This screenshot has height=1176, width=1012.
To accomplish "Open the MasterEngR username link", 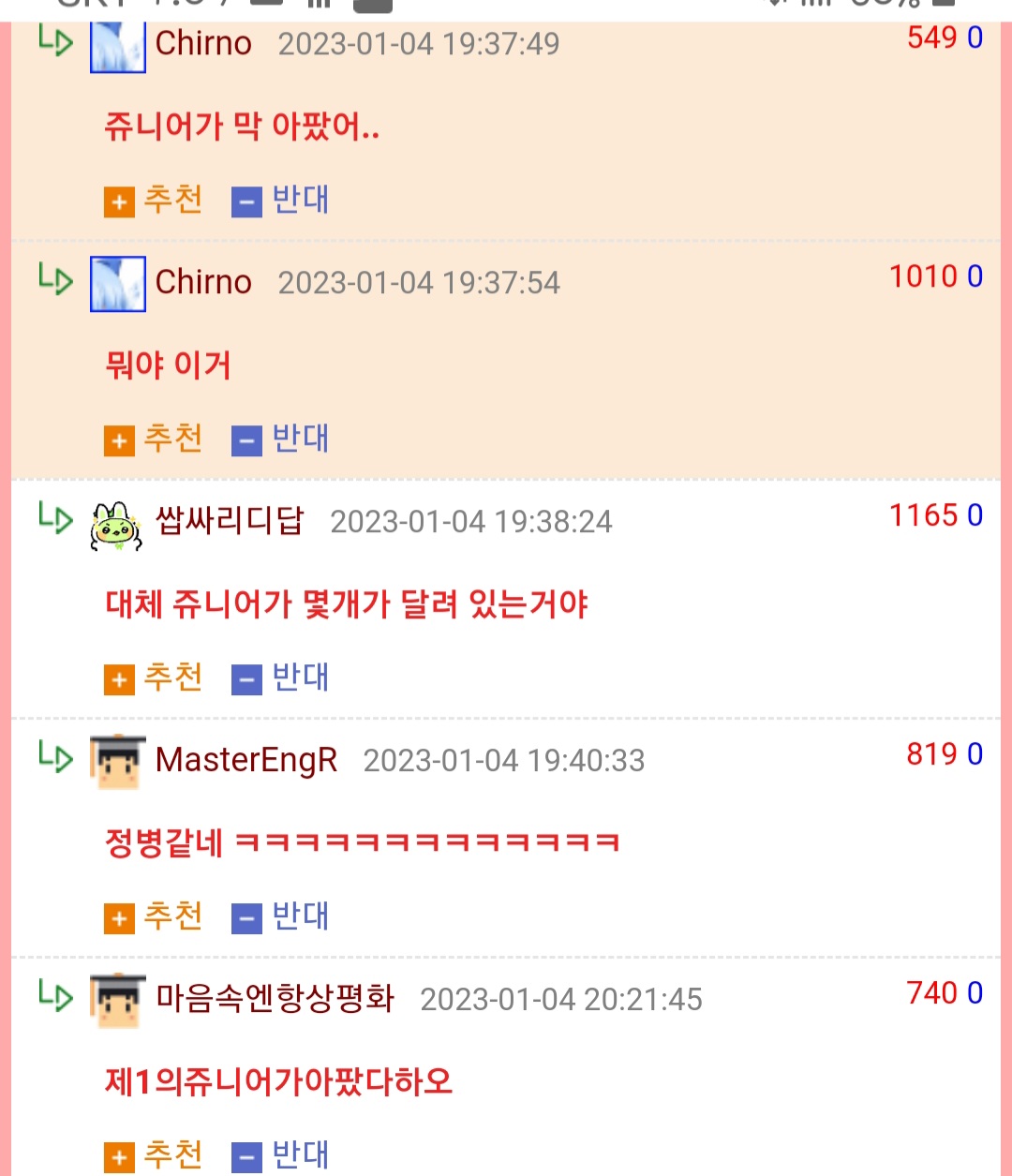I will [x=246, y=760].
